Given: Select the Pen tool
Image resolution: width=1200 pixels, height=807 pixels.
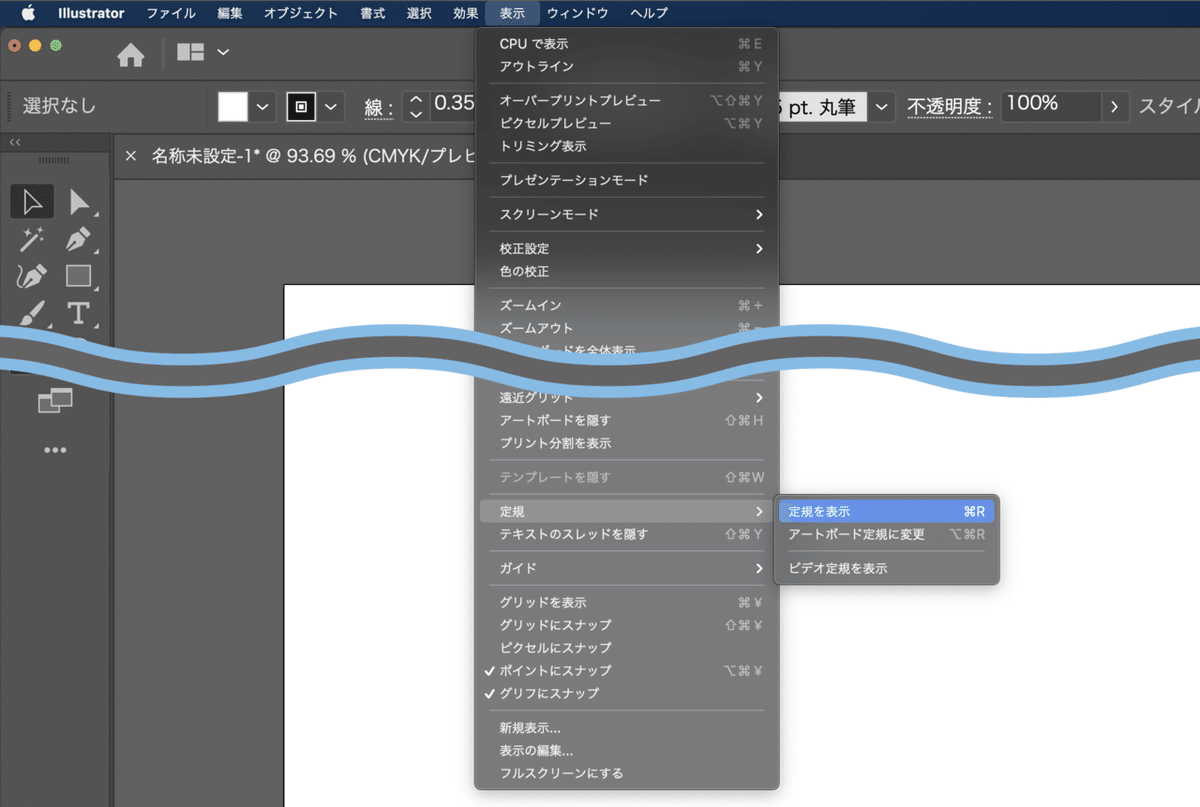Looking at the screenshot, I should (80, 239).
